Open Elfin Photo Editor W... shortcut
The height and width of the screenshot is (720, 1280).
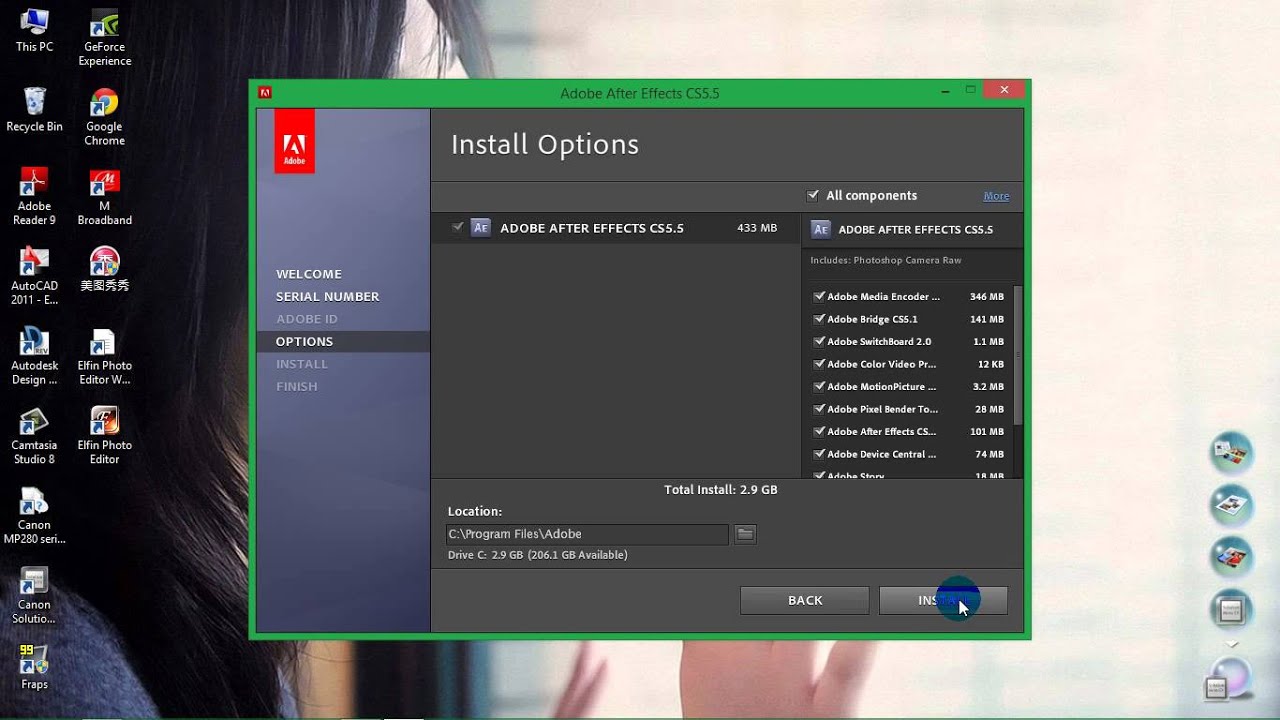tap(104, 356)
